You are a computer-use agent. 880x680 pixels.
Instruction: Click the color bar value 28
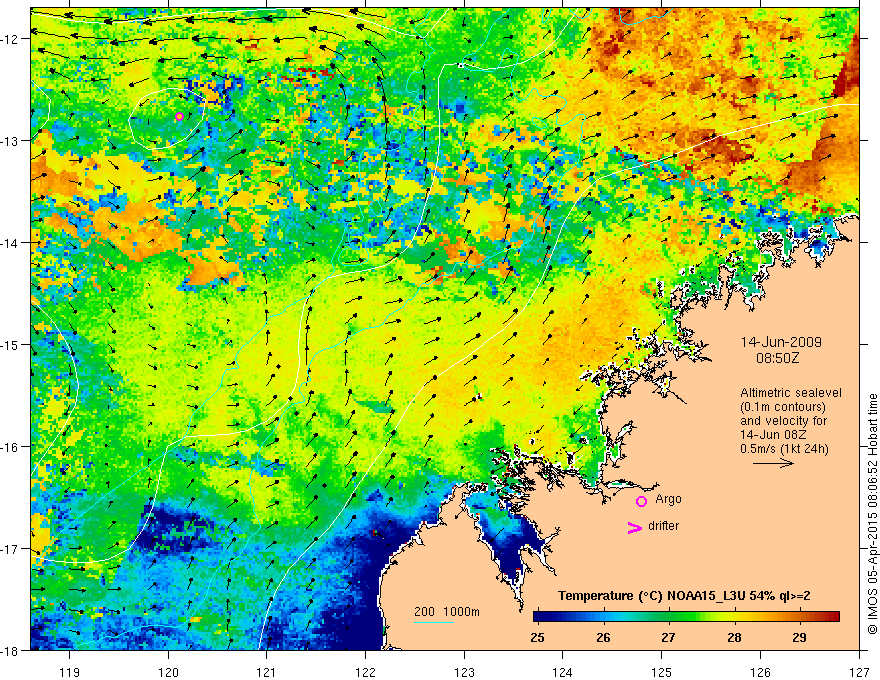(734, 637)
